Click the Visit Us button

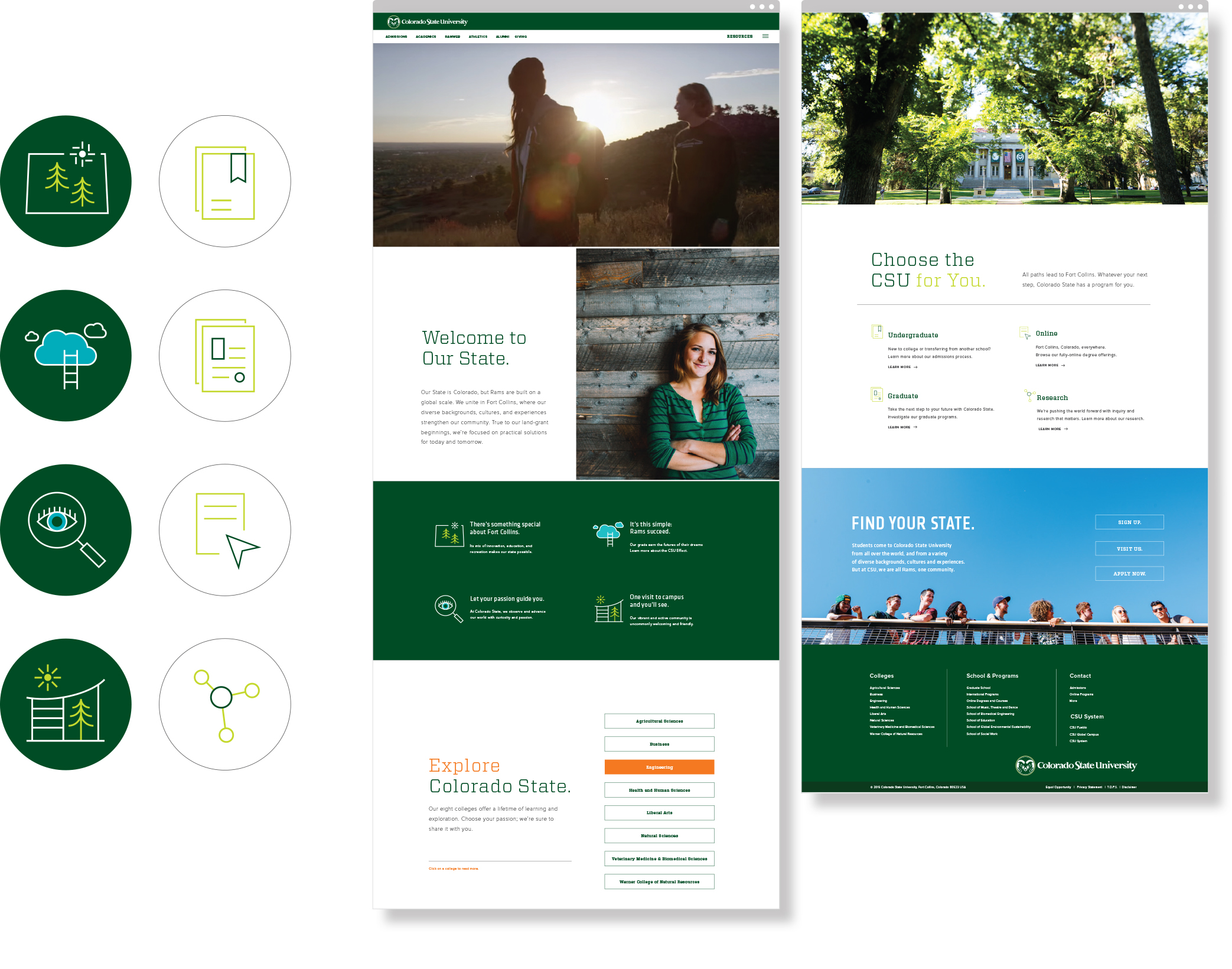tap(1129, 549)
